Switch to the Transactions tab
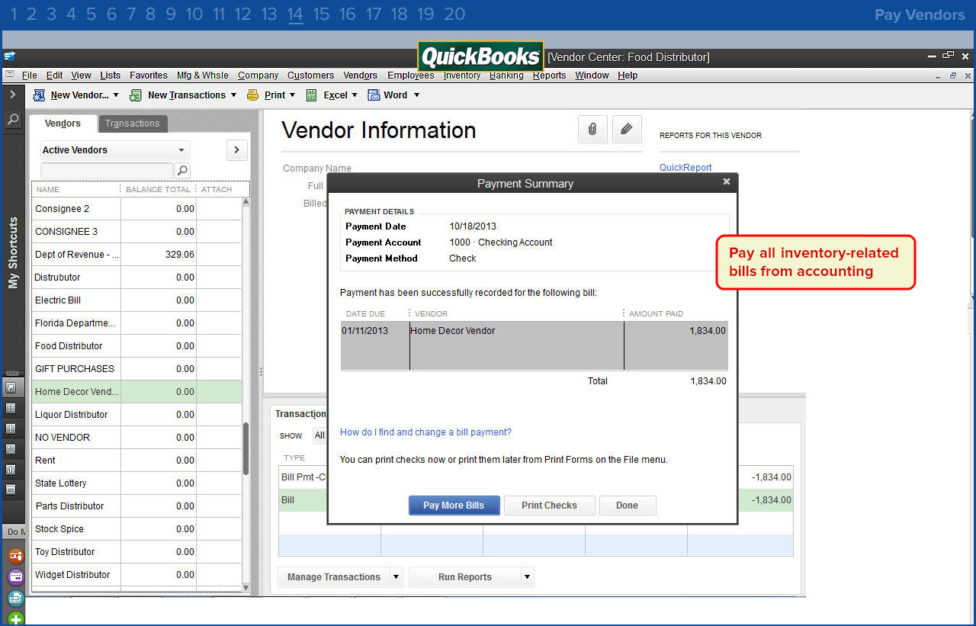Viewport: 976px width, 626px height. click(x=133, y=123)
